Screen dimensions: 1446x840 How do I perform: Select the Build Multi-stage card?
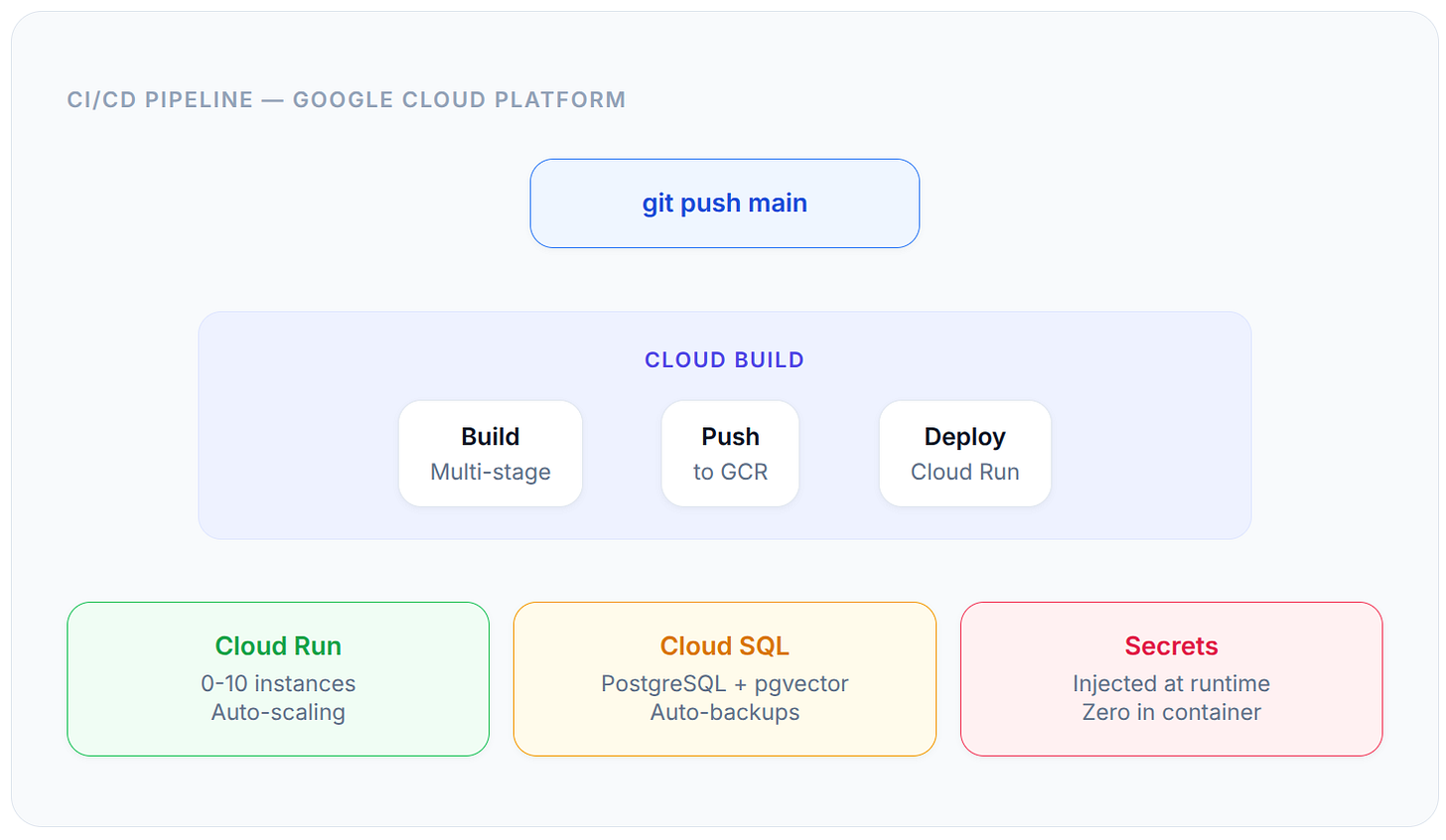(x=491, y=454)
